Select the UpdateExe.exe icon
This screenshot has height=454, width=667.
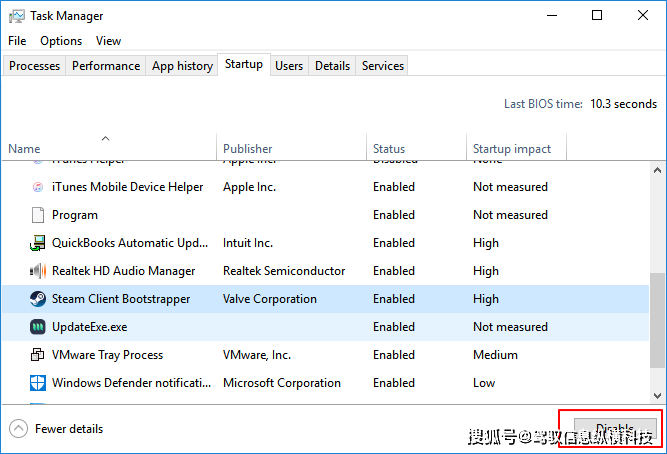click(x=38, y=327)
